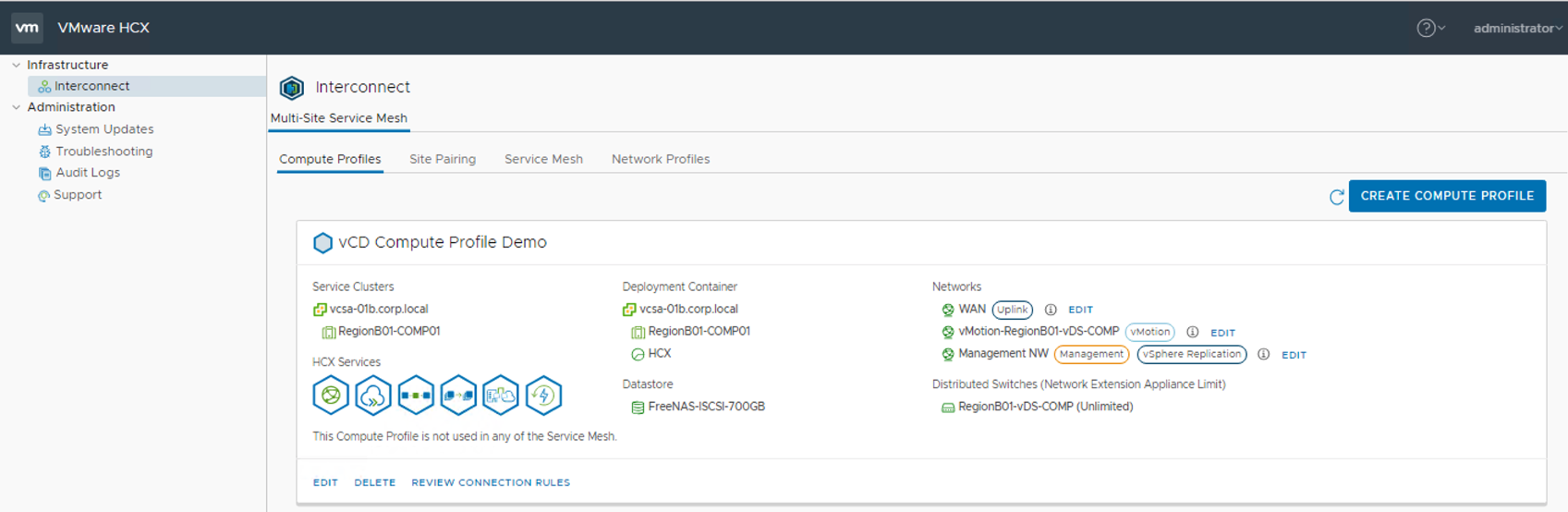
Task: Collapse the Infrastructure tree section
Action: point(16,65)
